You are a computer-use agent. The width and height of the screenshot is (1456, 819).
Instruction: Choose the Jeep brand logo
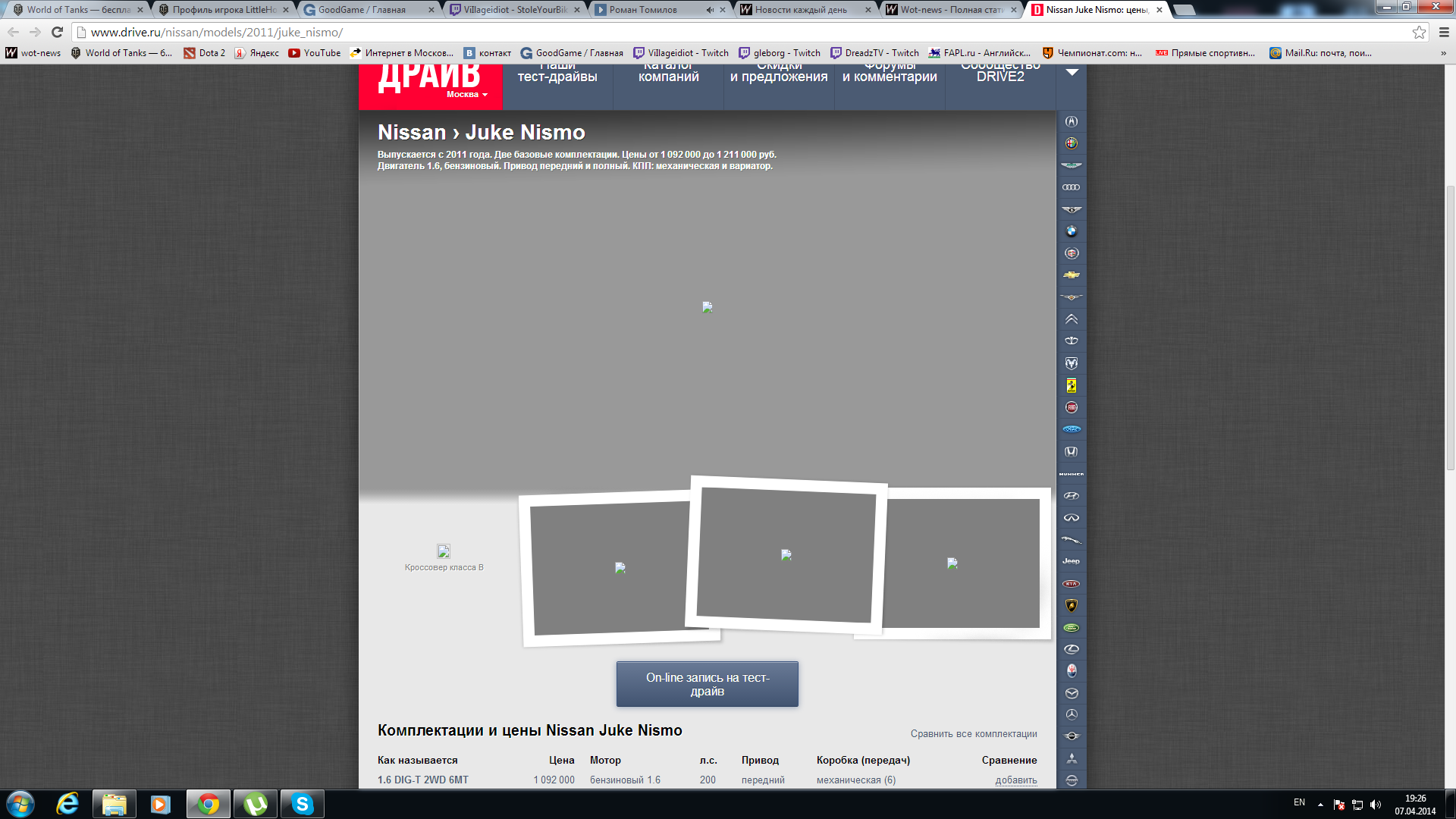click(1072, 561)
